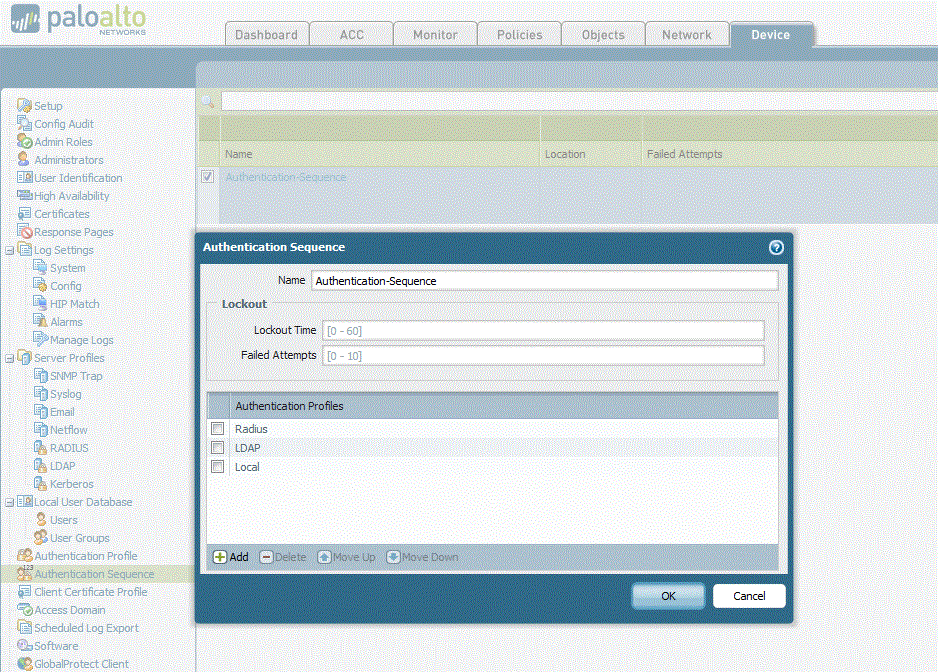
Task: Select Authentication Sequence in sidebar
Action: [94, 574]
